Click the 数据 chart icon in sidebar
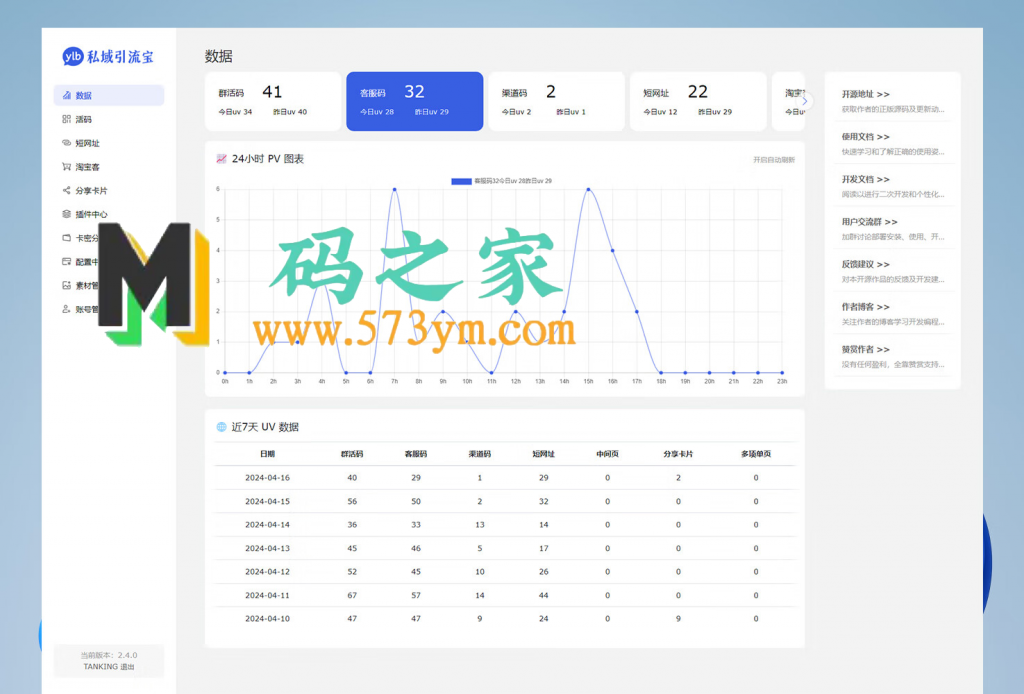The width and height of the screenshot is (1024, 694). [67, 95]
